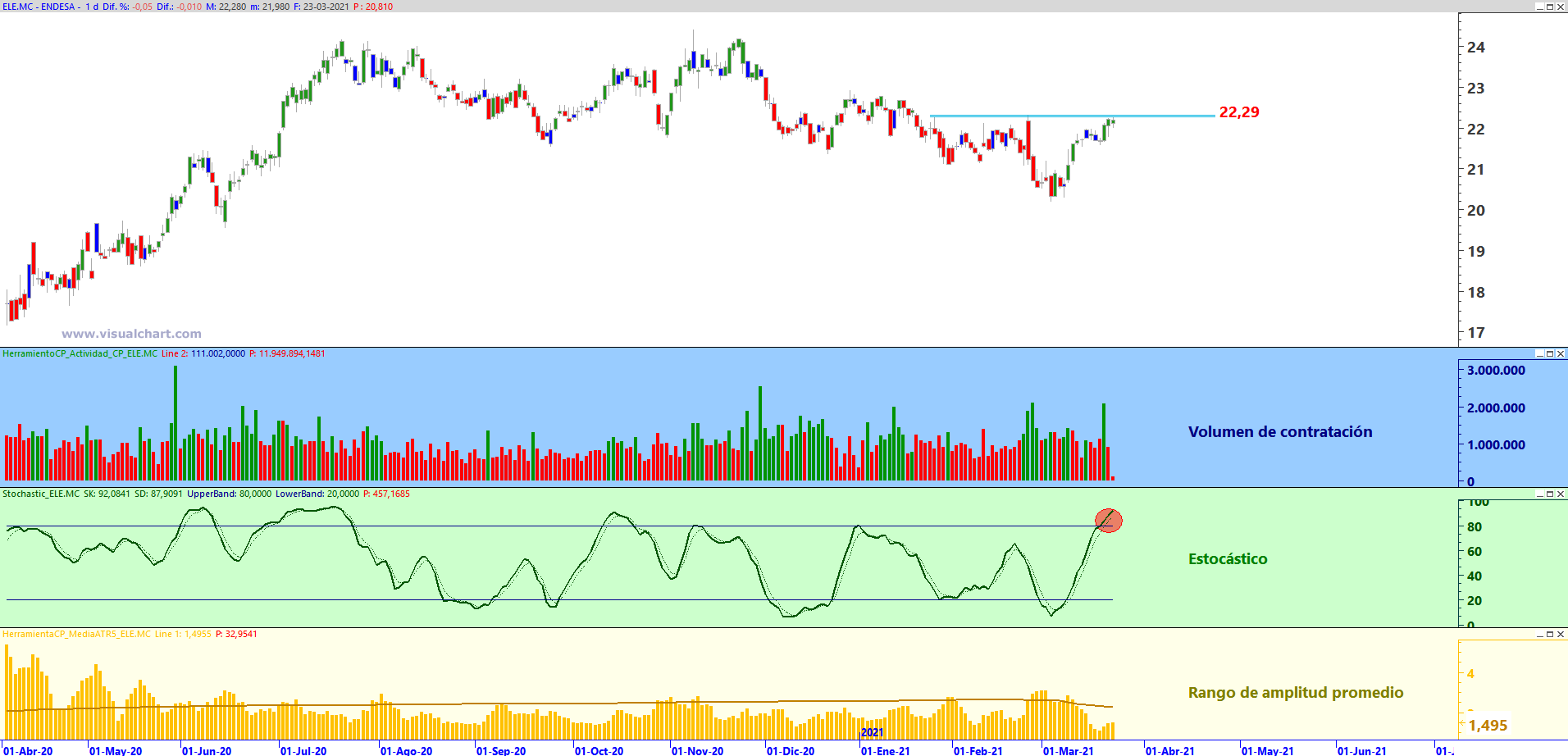Minimize the HerramientaCP_MediaATR5 panel

click(x=1539, y=634)
